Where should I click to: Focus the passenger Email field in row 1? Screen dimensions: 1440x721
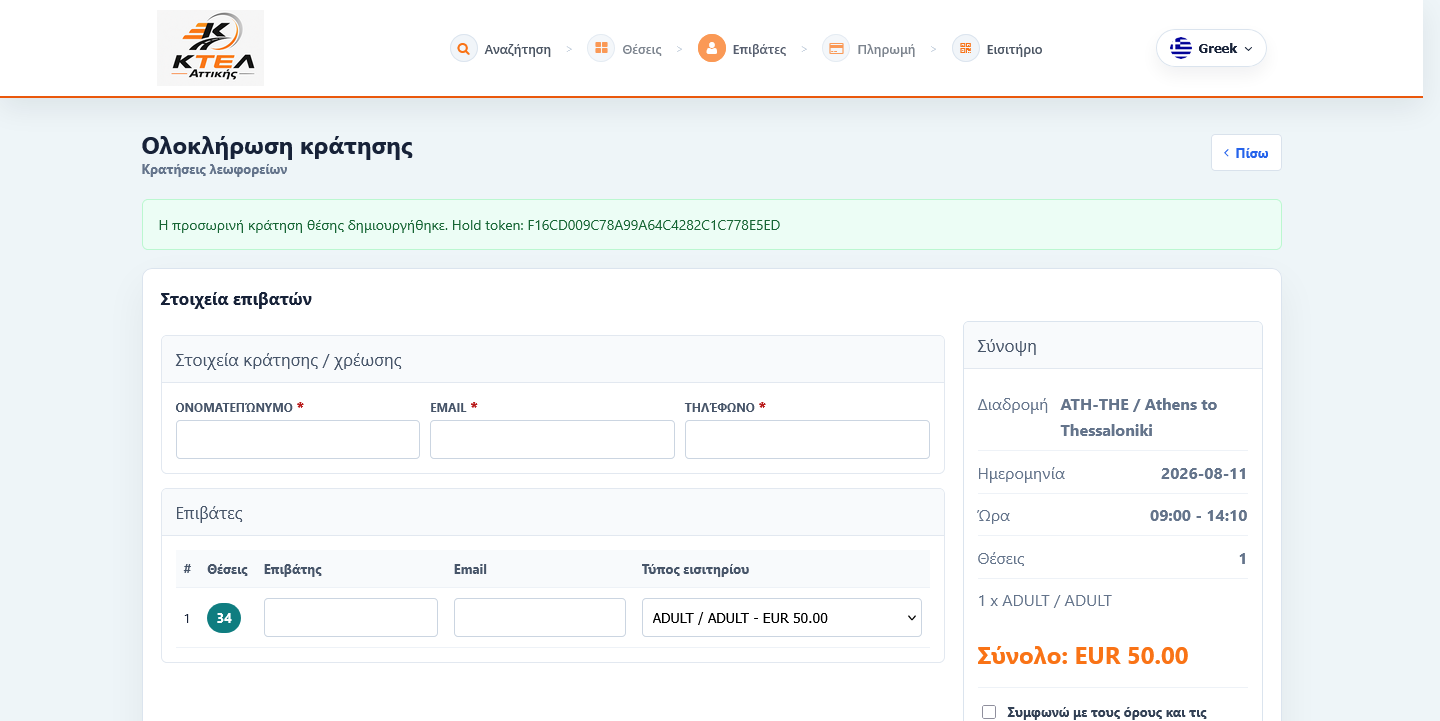[540, 617]
